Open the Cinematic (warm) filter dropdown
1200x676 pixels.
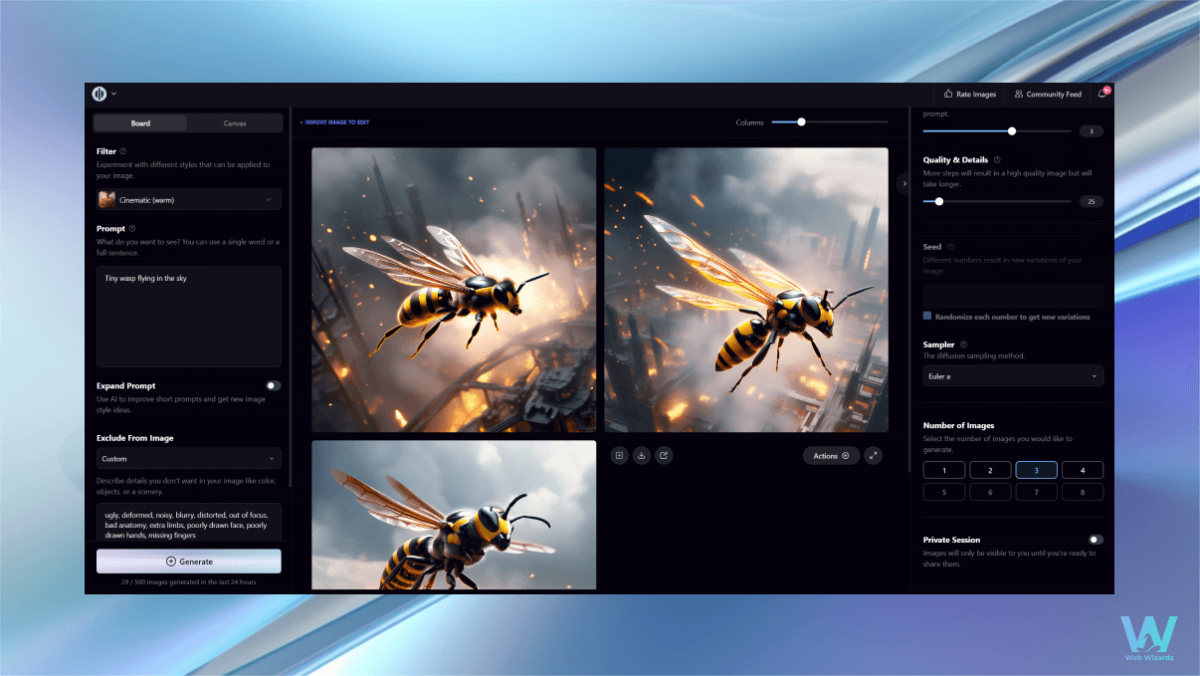click(189, 200)
